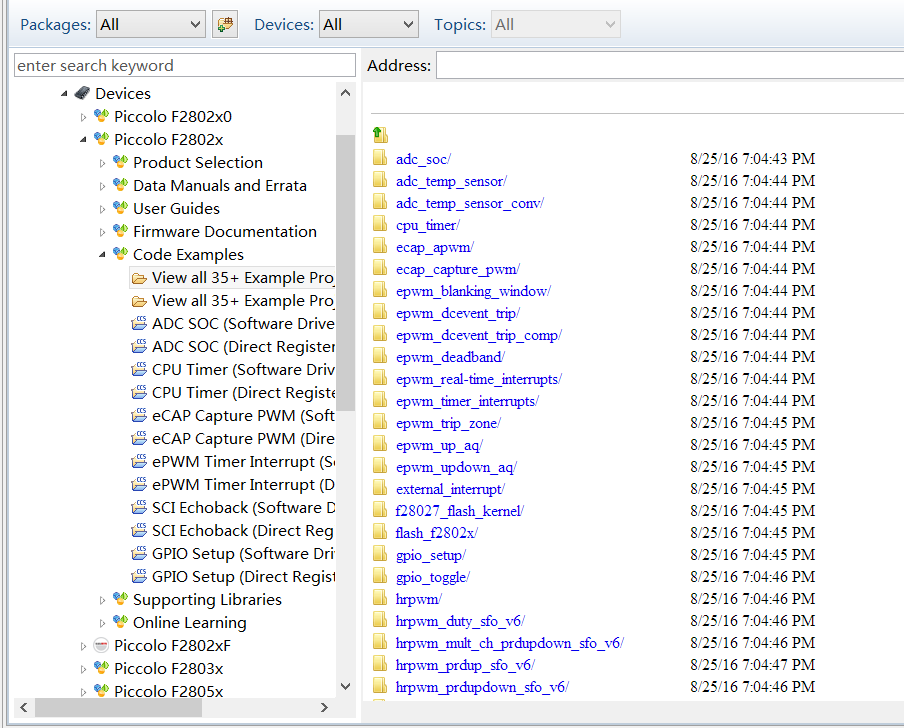Click folder icon beside epwm_dcevent_trip/

point(380,312)
